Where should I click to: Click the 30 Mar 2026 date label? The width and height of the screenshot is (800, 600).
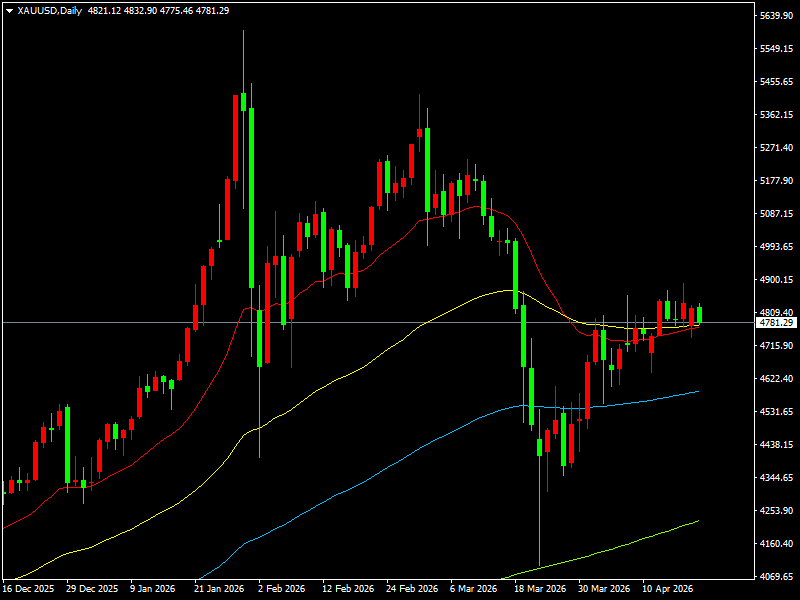point(604,589)
